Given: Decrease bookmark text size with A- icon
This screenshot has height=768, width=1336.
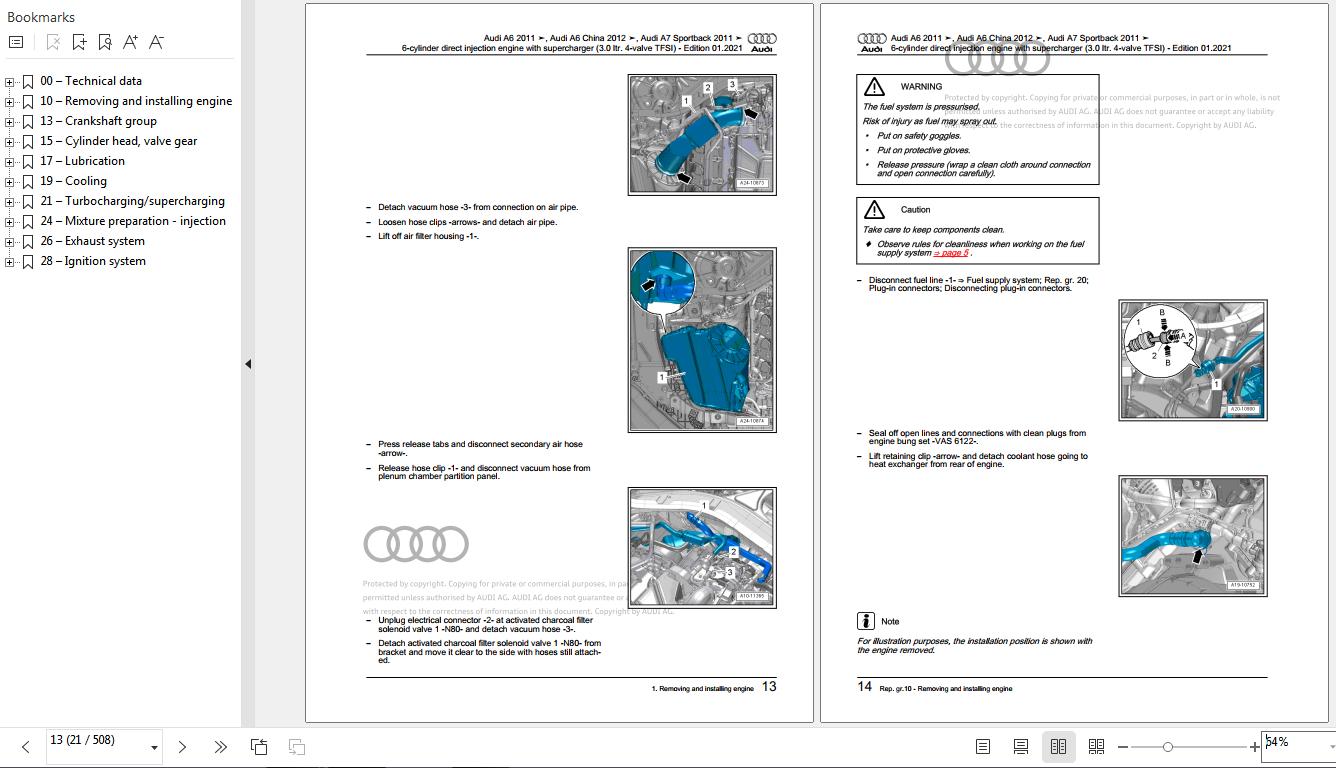Looking at the screenshot, I should pos(156,42).
